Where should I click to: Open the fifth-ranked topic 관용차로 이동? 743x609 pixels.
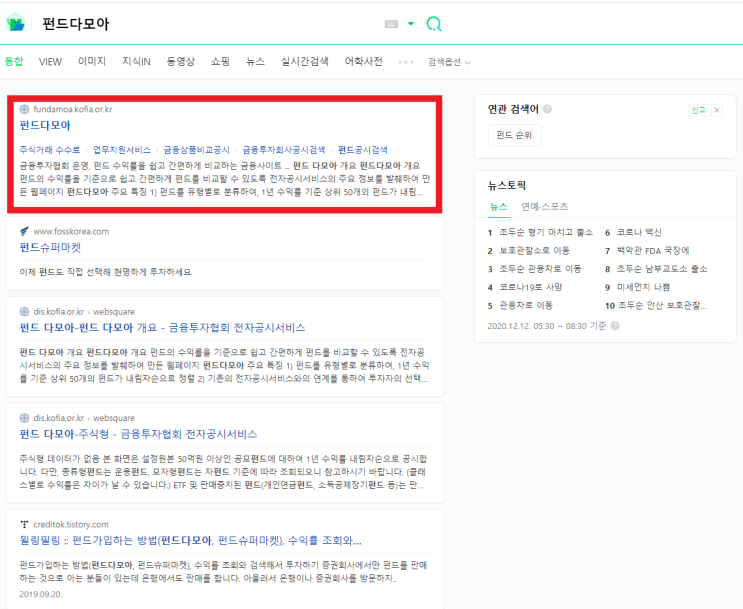[x=526, y=305]
